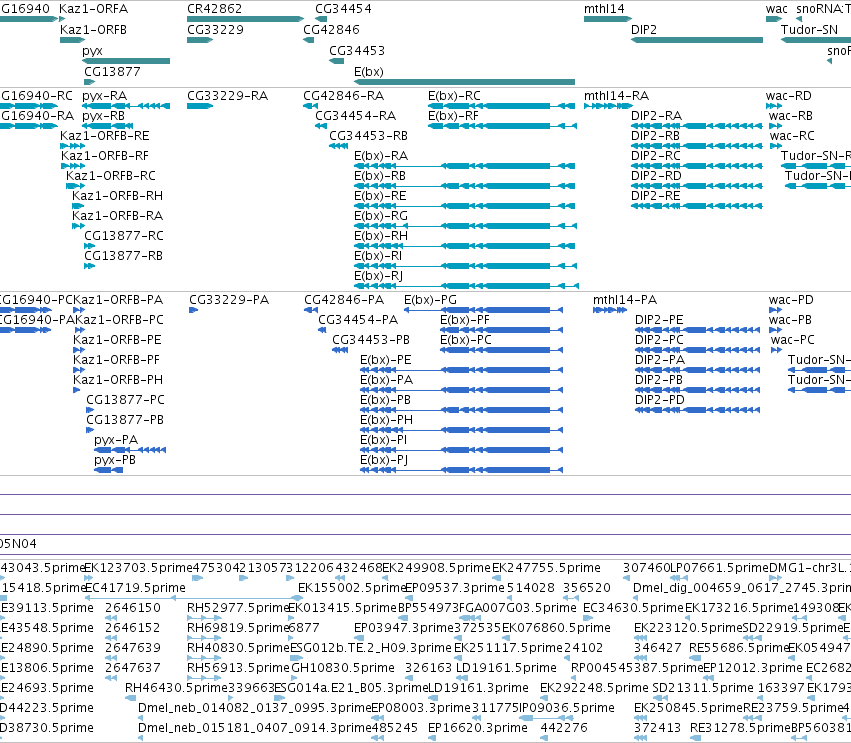Select the E(bx)-RF transcript label
851x743 pixels.
[454, 116]
